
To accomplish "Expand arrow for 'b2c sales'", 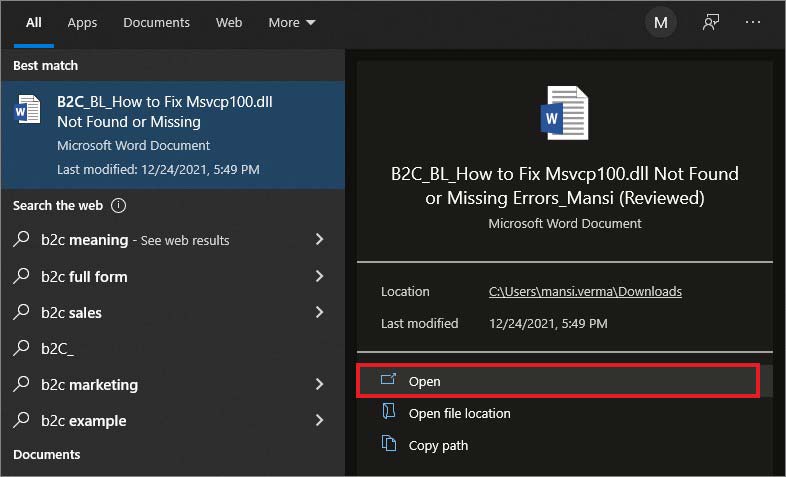I will 319,312.
